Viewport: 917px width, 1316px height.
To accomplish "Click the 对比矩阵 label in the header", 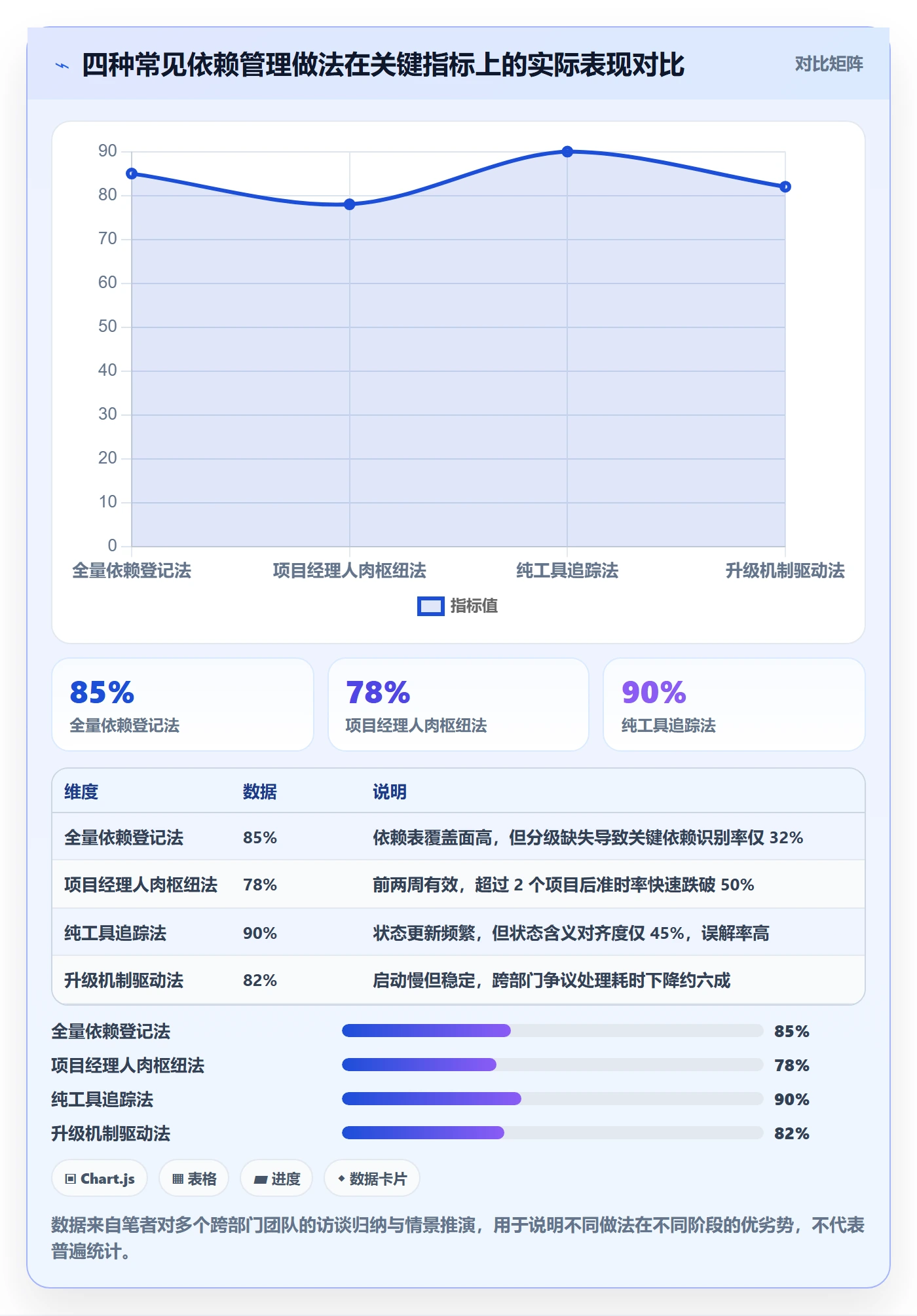I will [x=829, y=64].
